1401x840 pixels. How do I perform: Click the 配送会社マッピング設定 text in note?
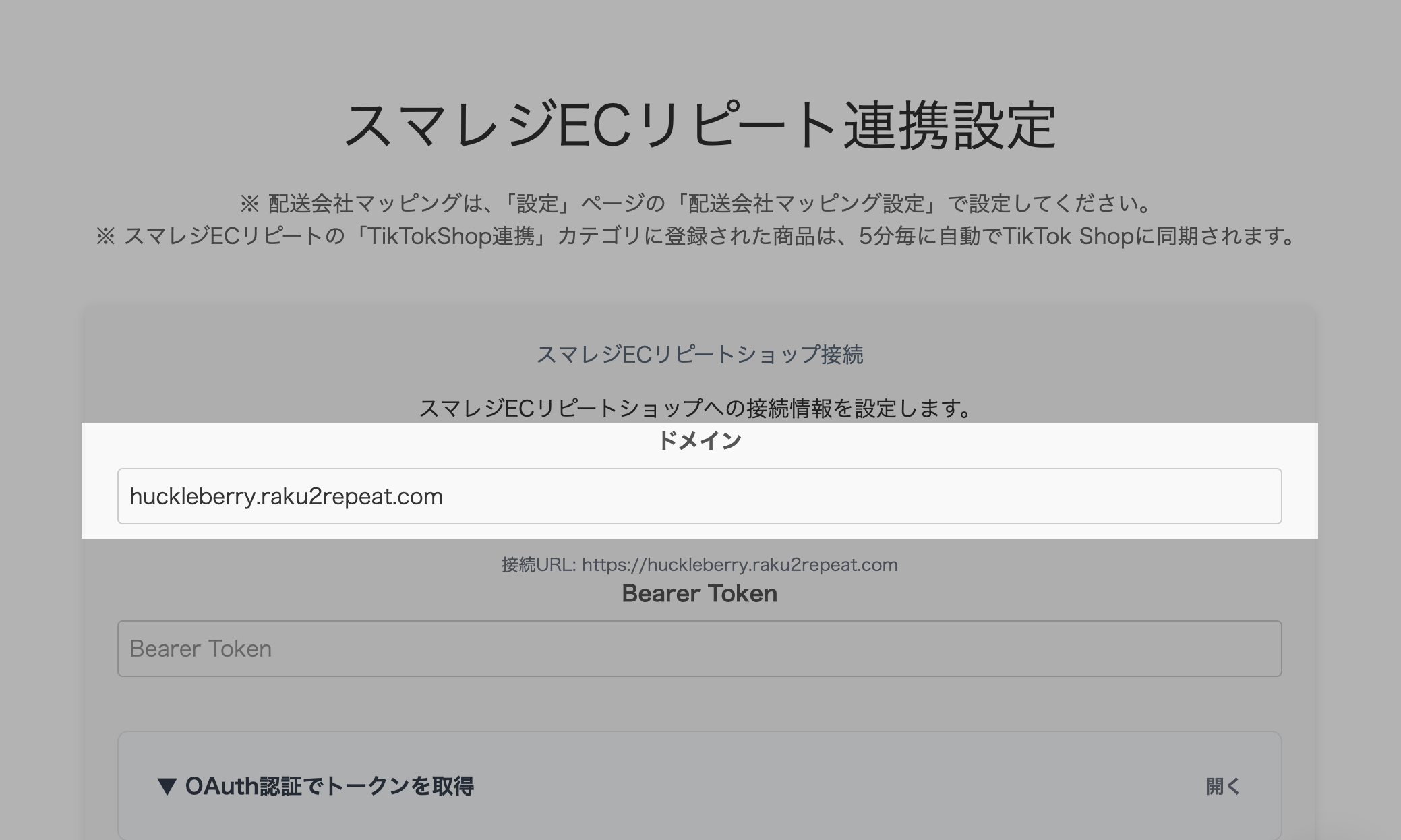(806, 204)
